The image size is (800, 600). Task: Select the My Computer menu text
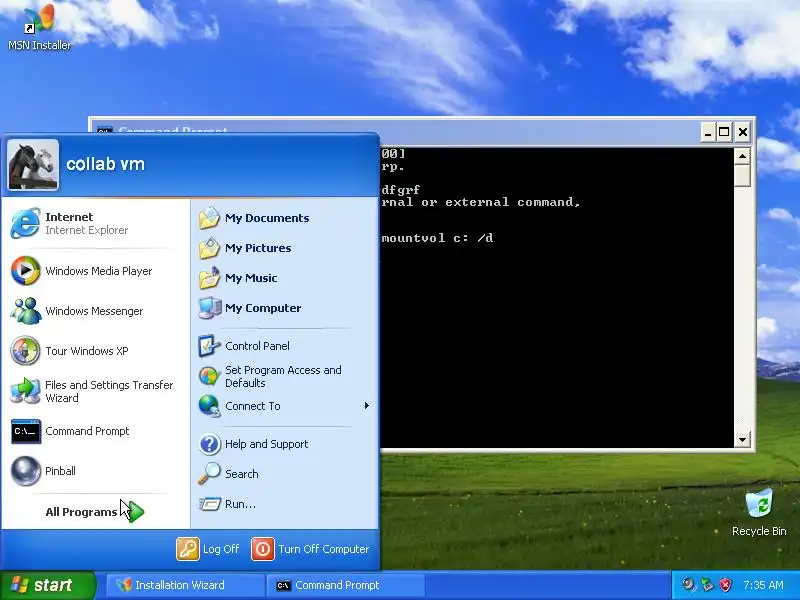pyautogui.click(x=263, y=308)
